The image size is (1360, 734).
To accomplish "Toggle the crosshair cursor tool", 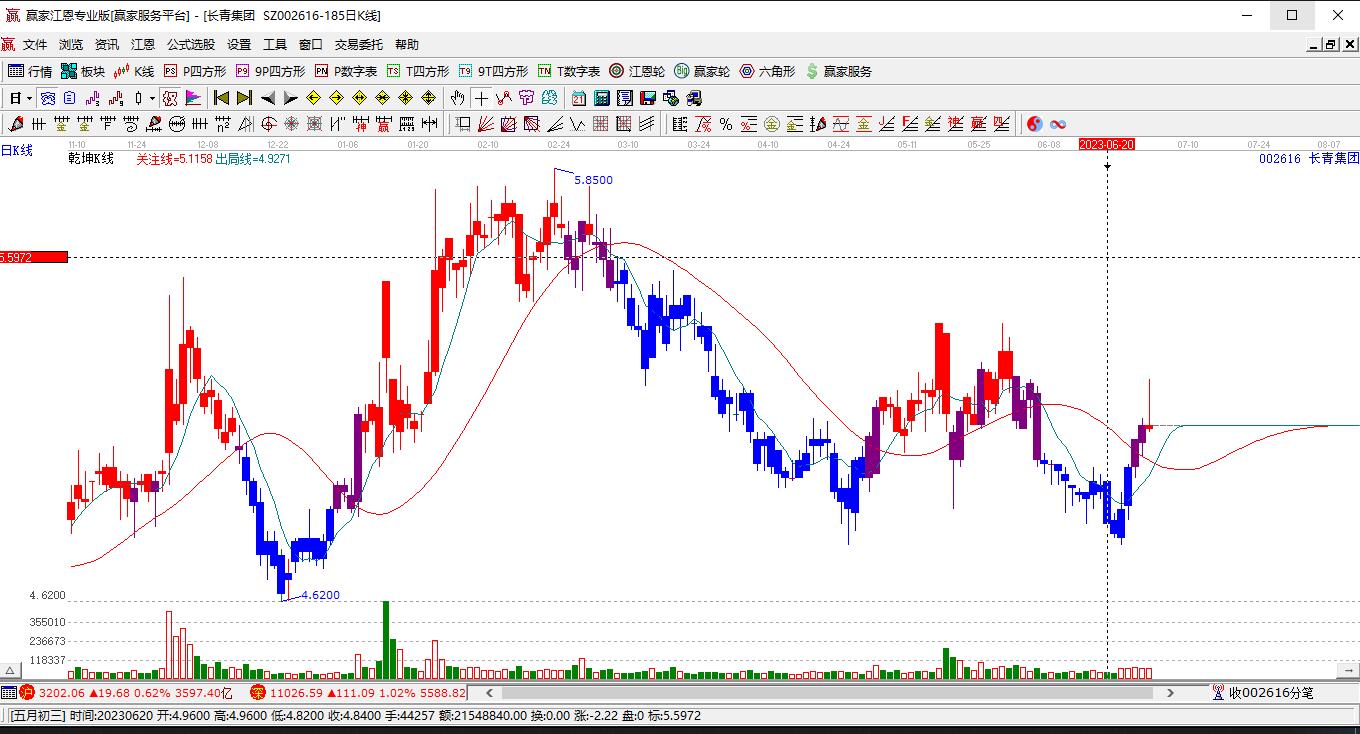I will (x=482, y=98).
